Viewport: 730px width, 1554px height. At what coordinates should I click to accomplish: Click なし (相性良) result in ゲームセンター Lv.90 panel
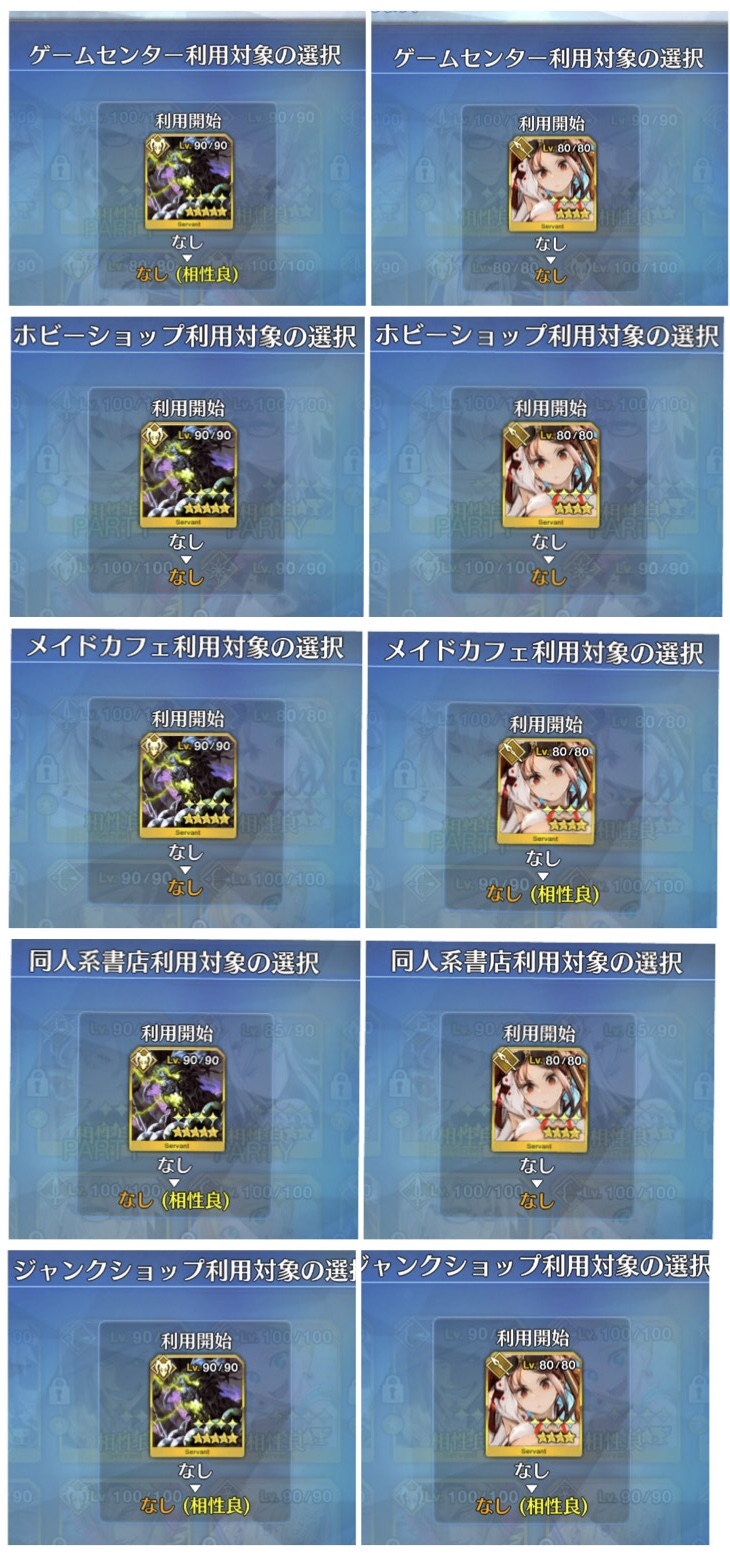[x=187, y=274]
